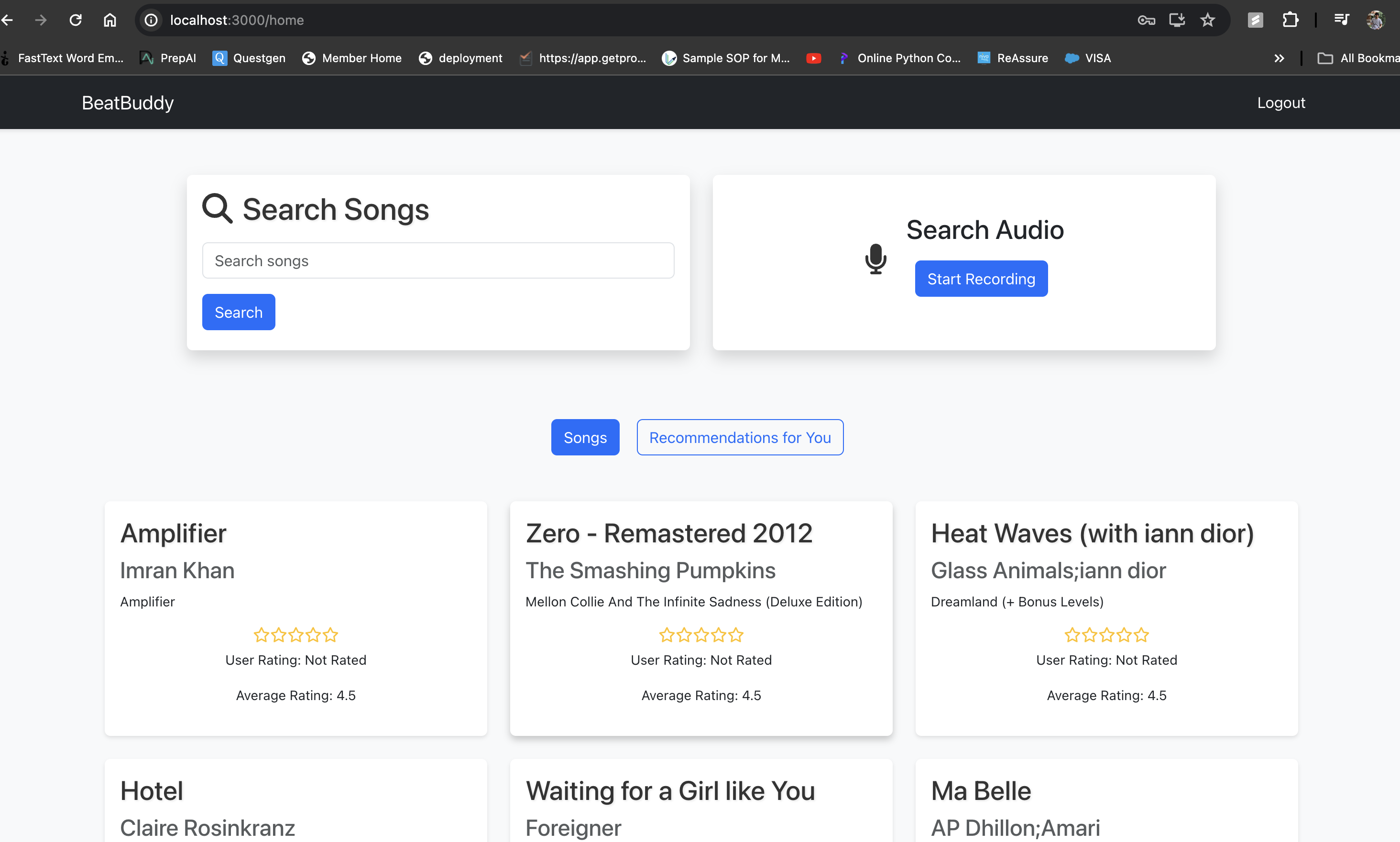
Task: Expand the hidden bookmarks chevron
Action: click(1279, 58)
